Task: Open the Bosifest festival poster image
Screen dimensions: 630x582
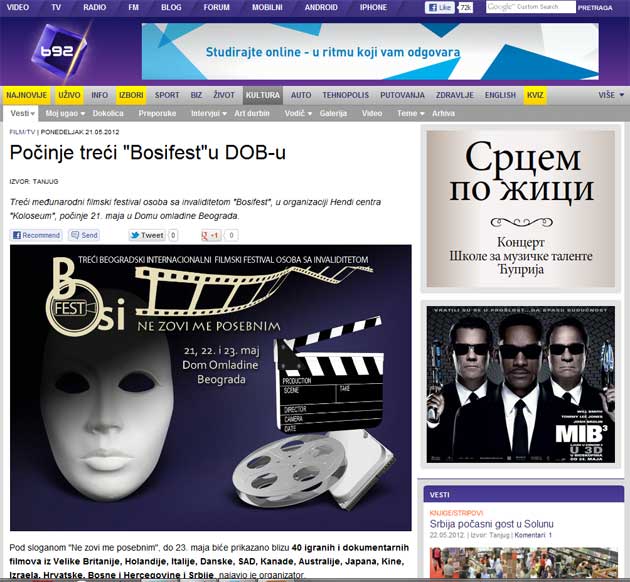Action: pos(211,387)
